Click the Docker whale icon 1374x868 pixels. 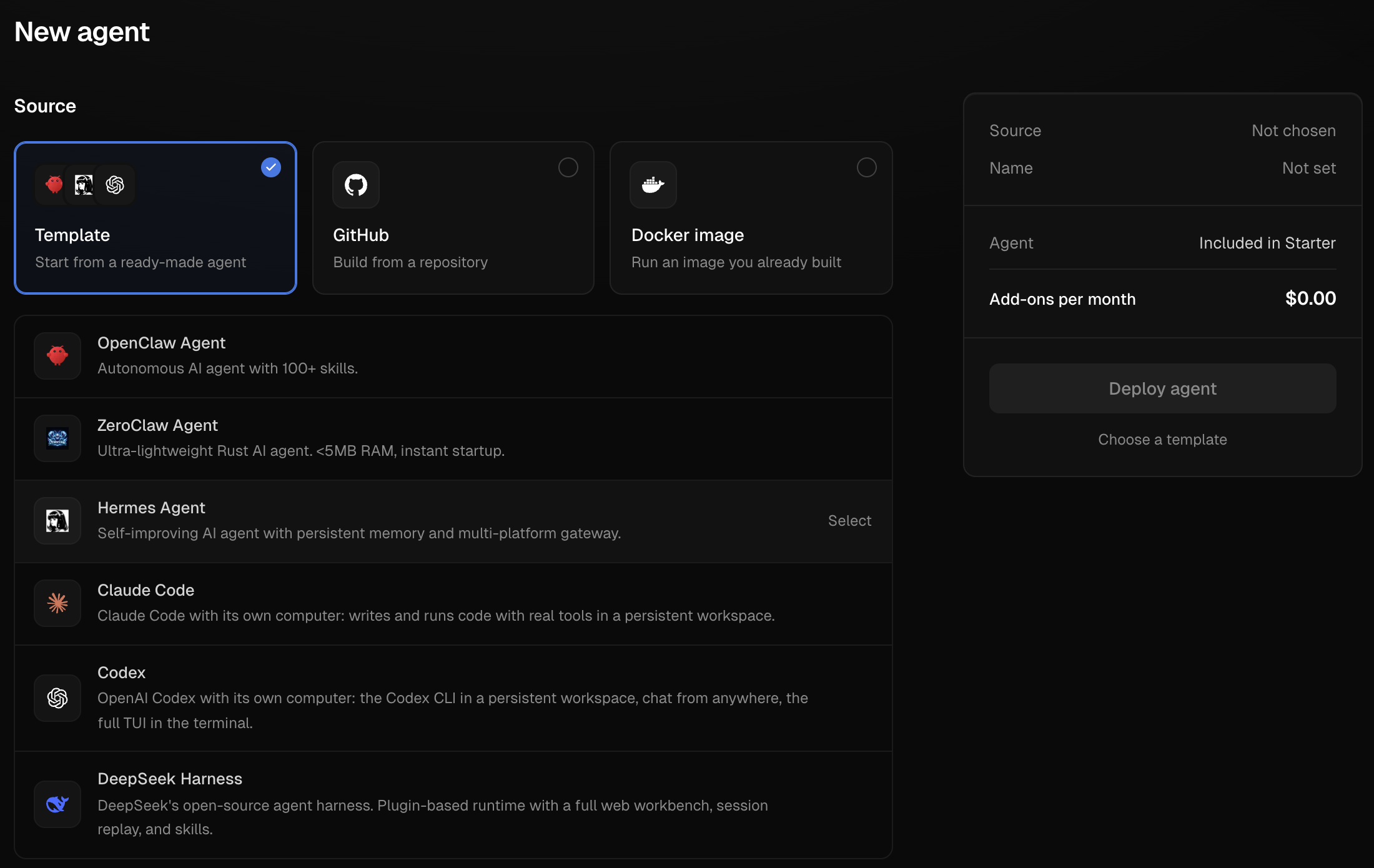pos(653,185)
